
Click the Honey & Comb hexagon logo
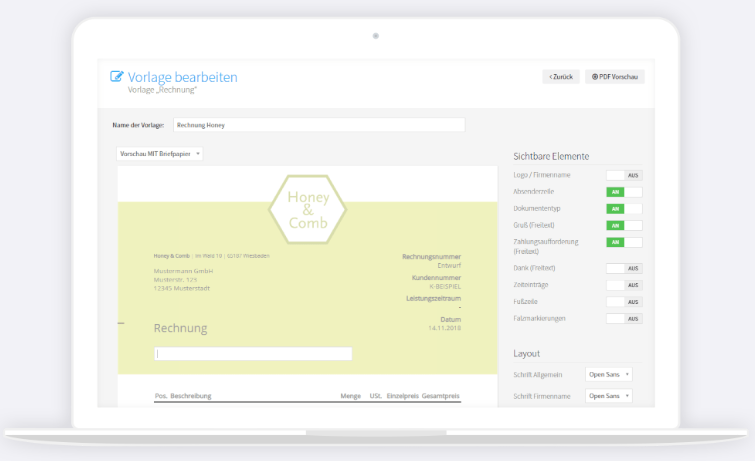(x=307, y=209)
